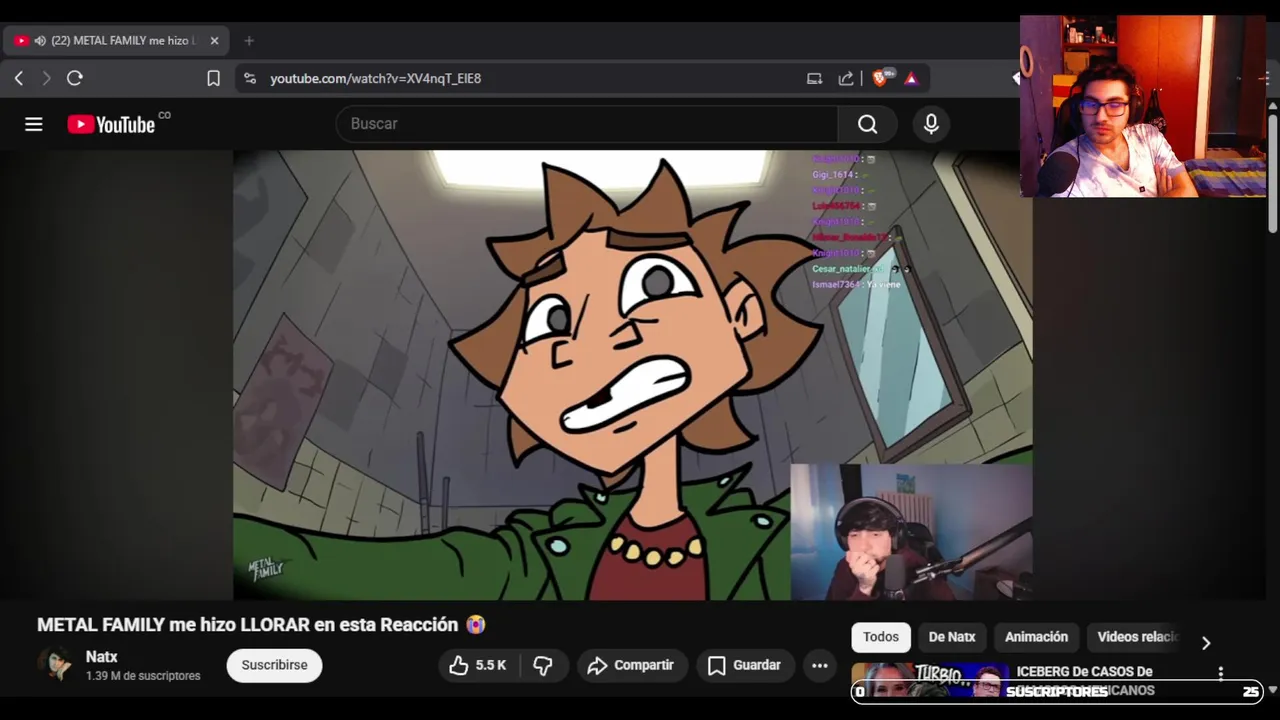Image resolution: width=1280 pixels, height=720 pixels.
Task: Click the magnifier search button
Action: 867,124
